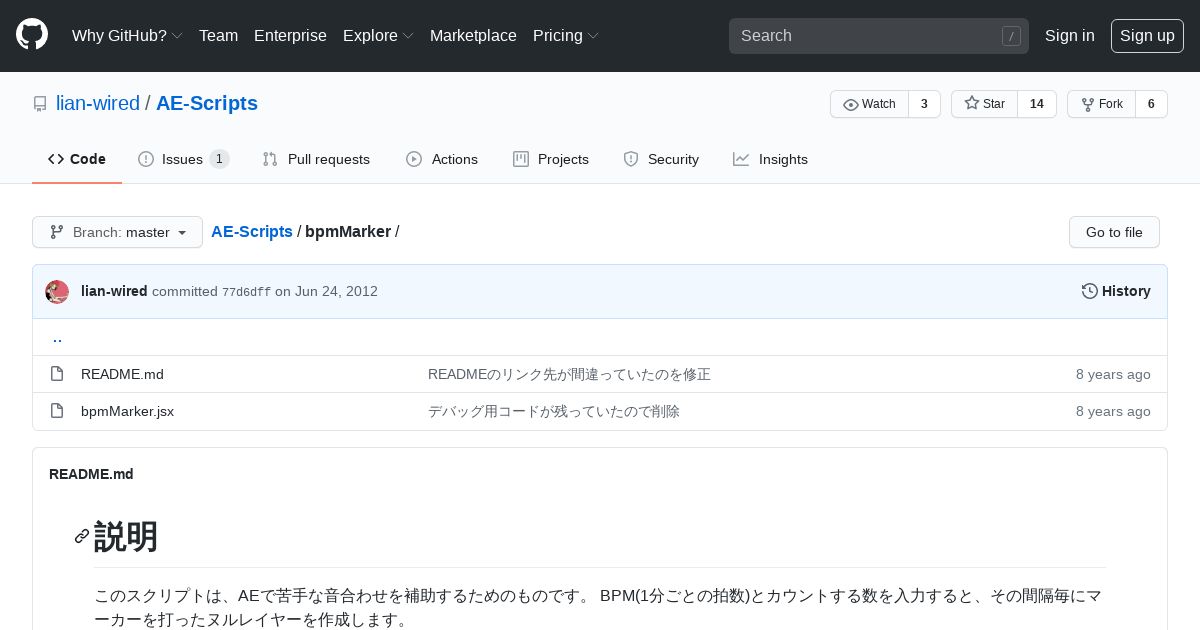Go up to the parent directory (..)
1200x630 pixels.
[57, 337]
